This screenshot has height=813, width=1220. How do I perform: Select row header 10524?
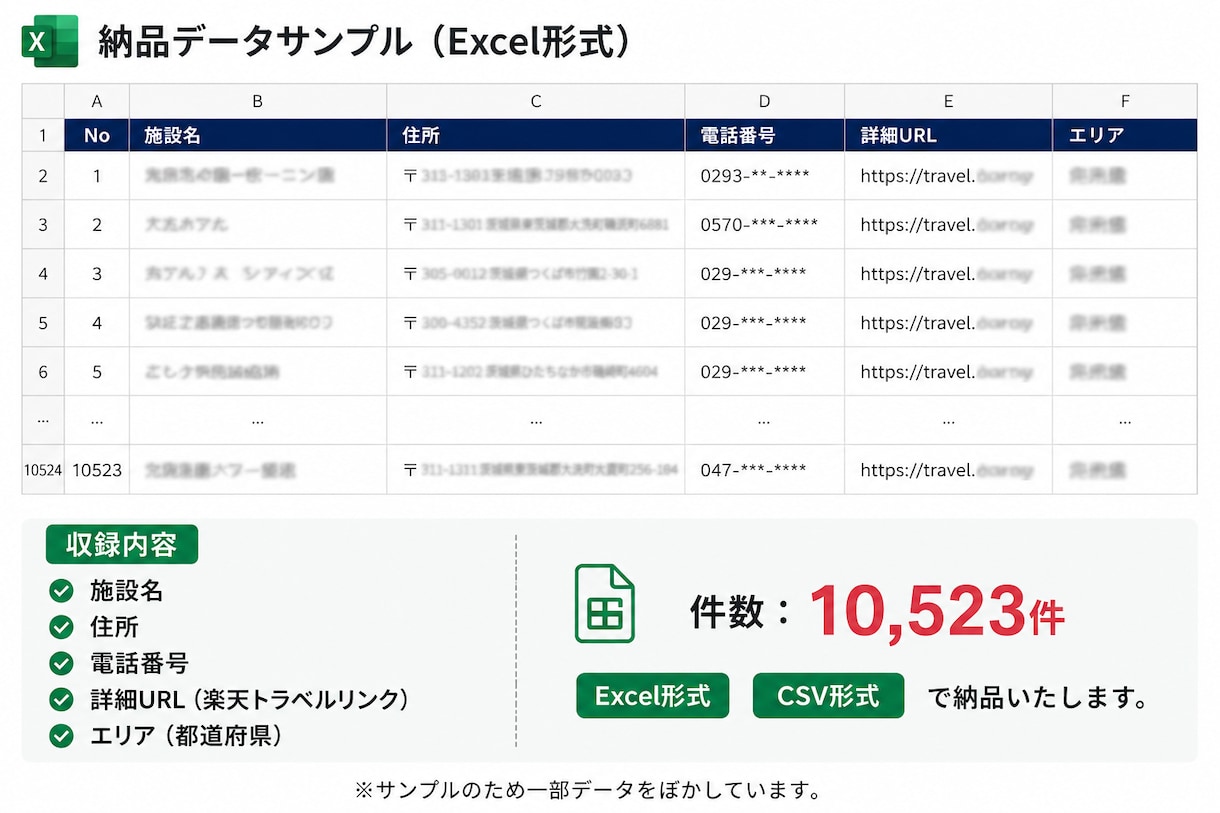click(43, 470)
